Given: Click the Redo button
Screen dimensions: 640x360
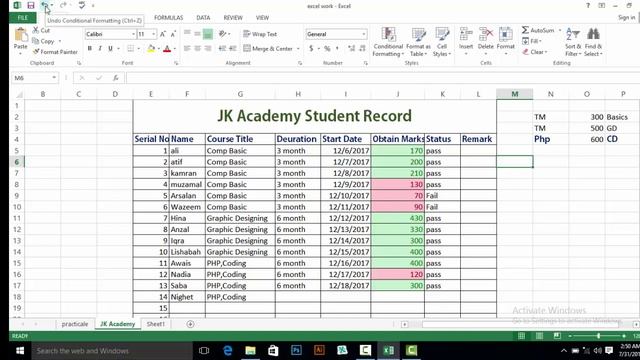Looking at the screenshot, I should [x=63, y=5].
